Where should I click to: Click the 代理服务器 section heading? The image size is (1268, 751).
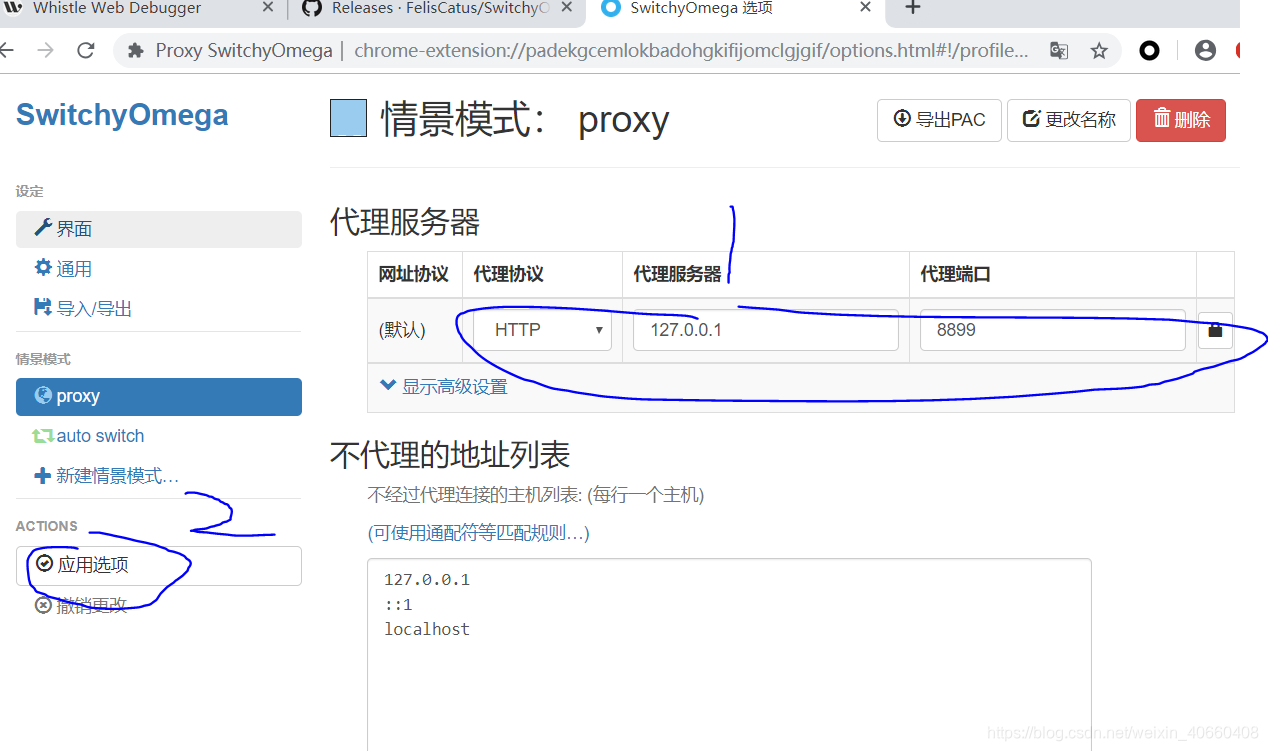[x=405, y=222]
